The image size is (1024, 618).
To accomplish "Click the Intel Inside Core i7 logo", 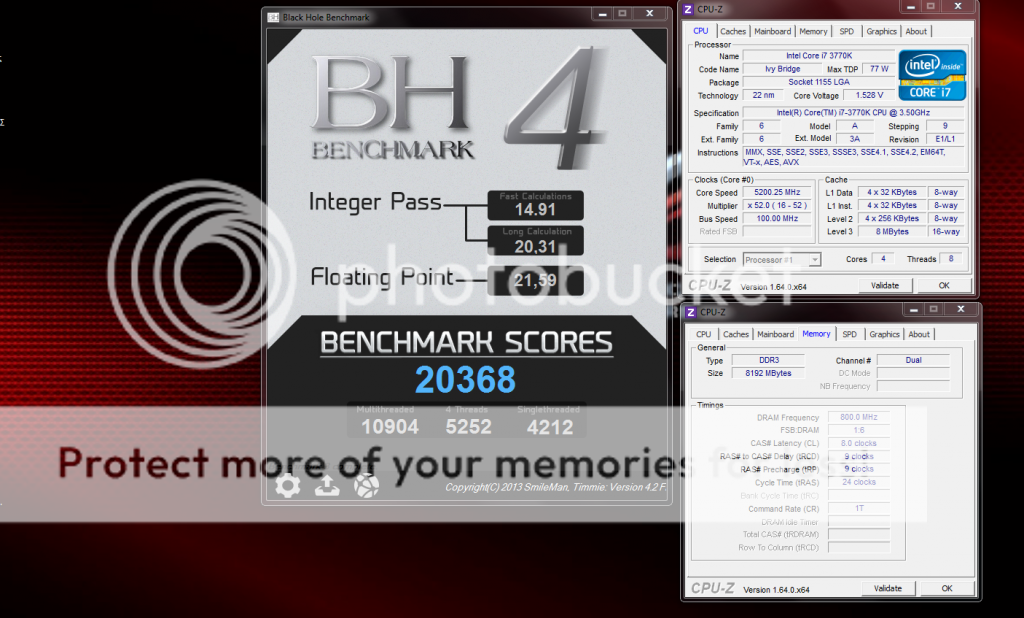I will (932, 73).
